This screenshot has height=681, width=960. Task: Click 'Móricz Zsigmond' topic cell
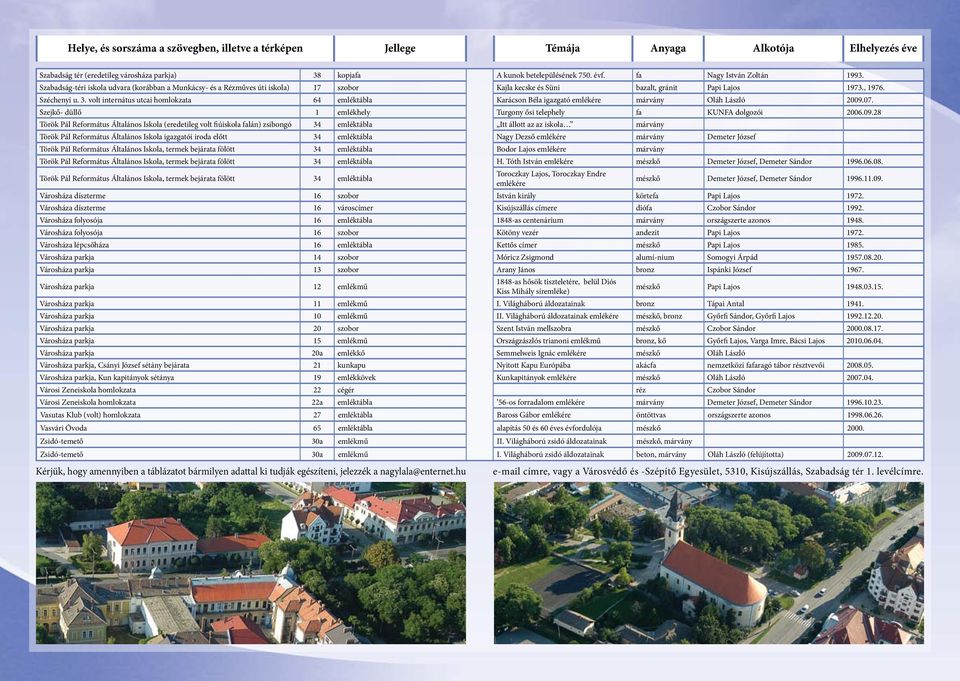[563, 257]
